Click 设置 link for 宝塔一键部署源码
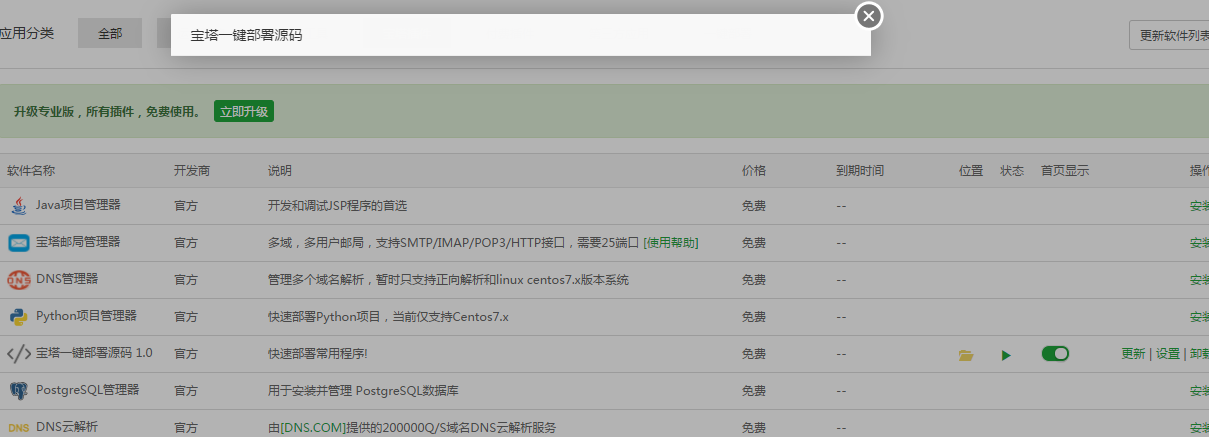This screenshot has width=1209, height=437. coord(1168,354)
